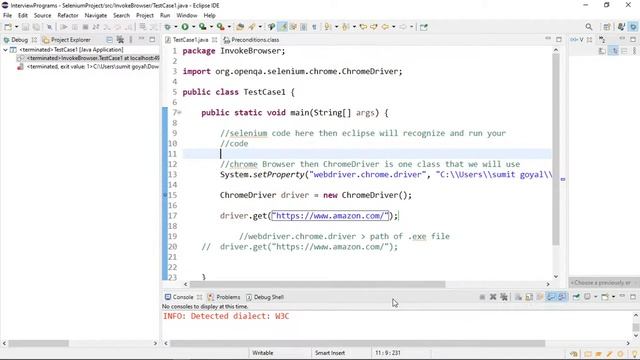Click the Open Perspective icon

pos(607,27)
